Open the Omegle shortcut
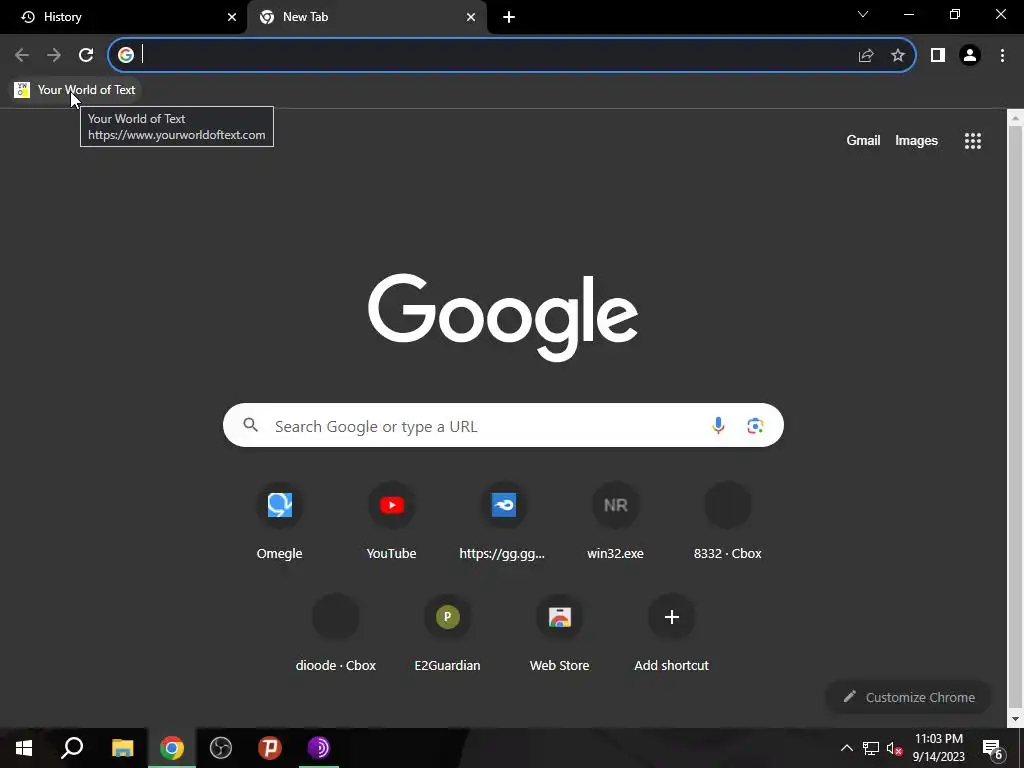The width and height of the screenshot is (1024, 768). tap(280, 522)
